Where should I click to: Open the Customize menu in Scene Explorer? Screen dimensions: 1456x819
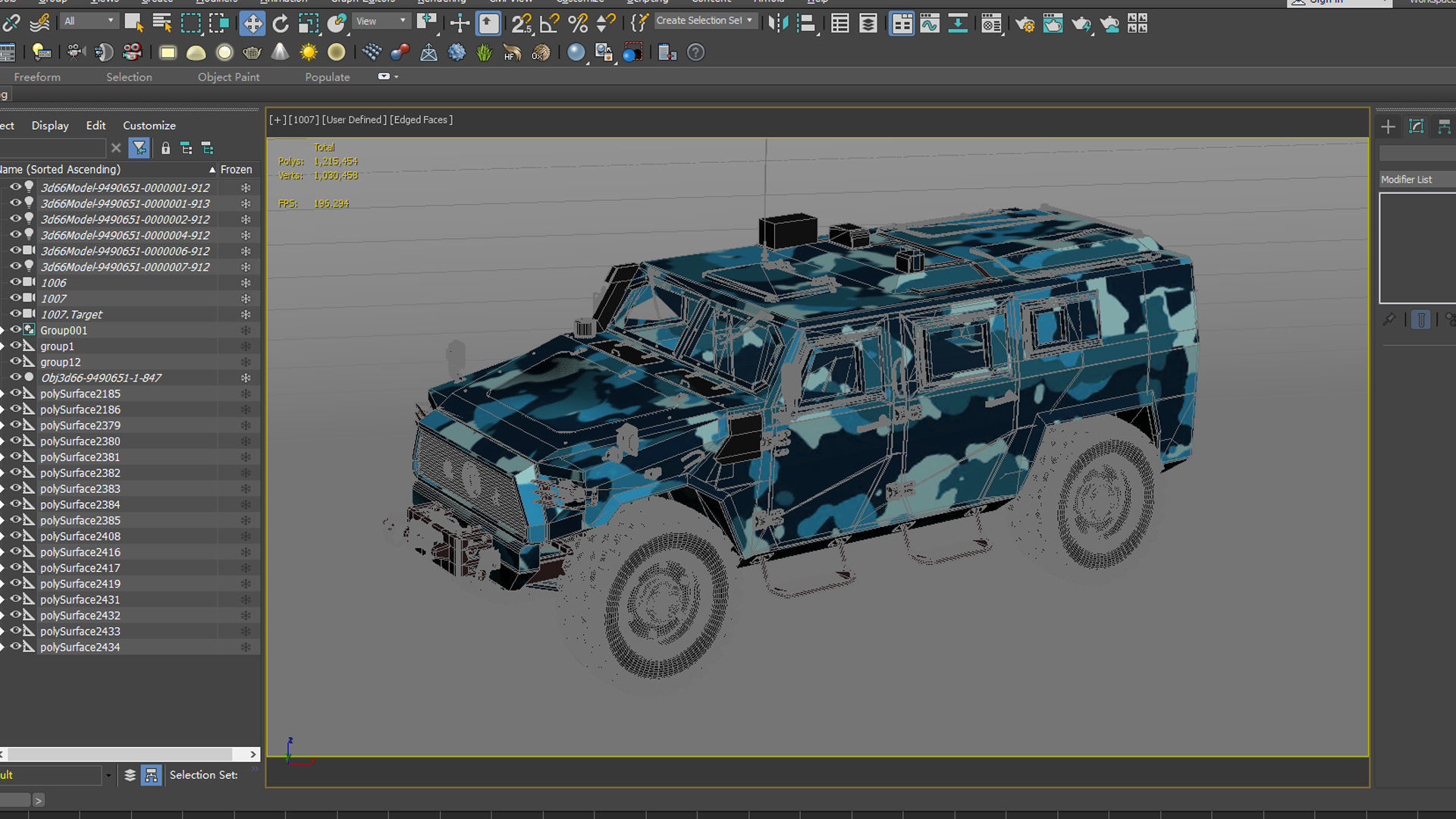pyautogui.click(x=149, y=125)
